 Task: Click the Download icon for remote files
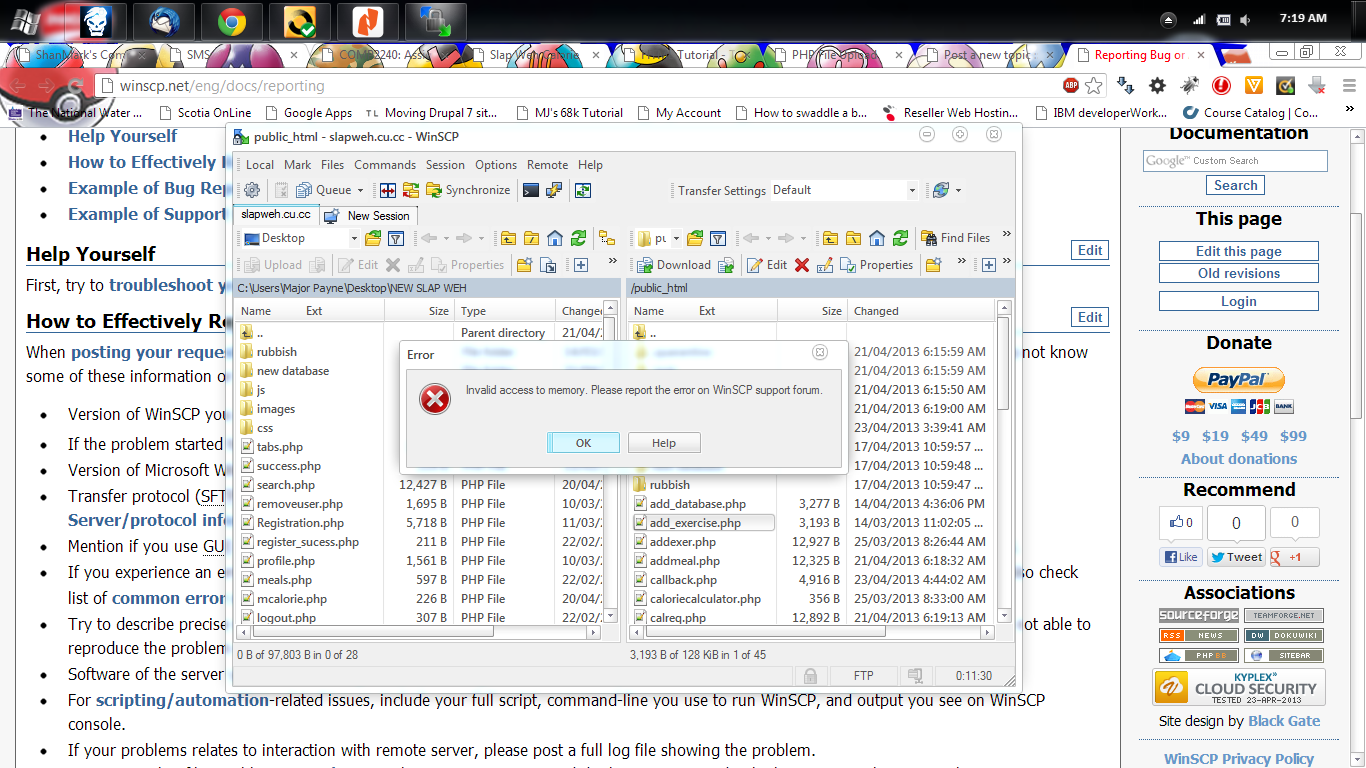(x=647, y=265)
